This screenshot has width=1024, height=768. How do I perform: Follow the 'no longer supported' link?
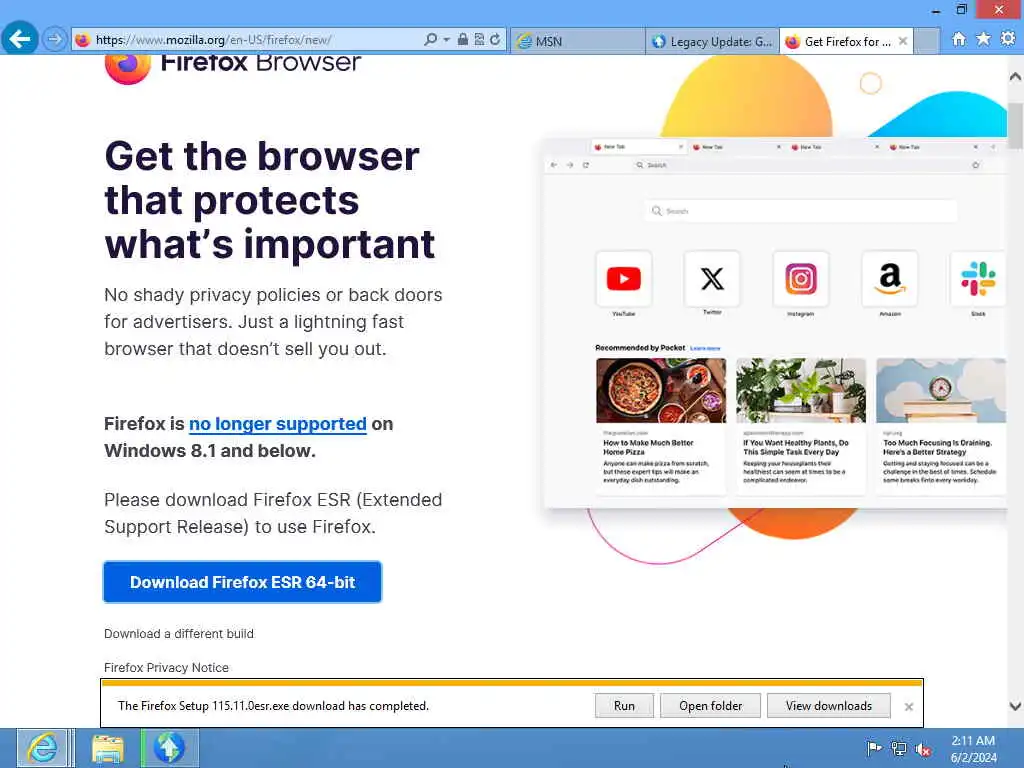[x=278, y=424]
